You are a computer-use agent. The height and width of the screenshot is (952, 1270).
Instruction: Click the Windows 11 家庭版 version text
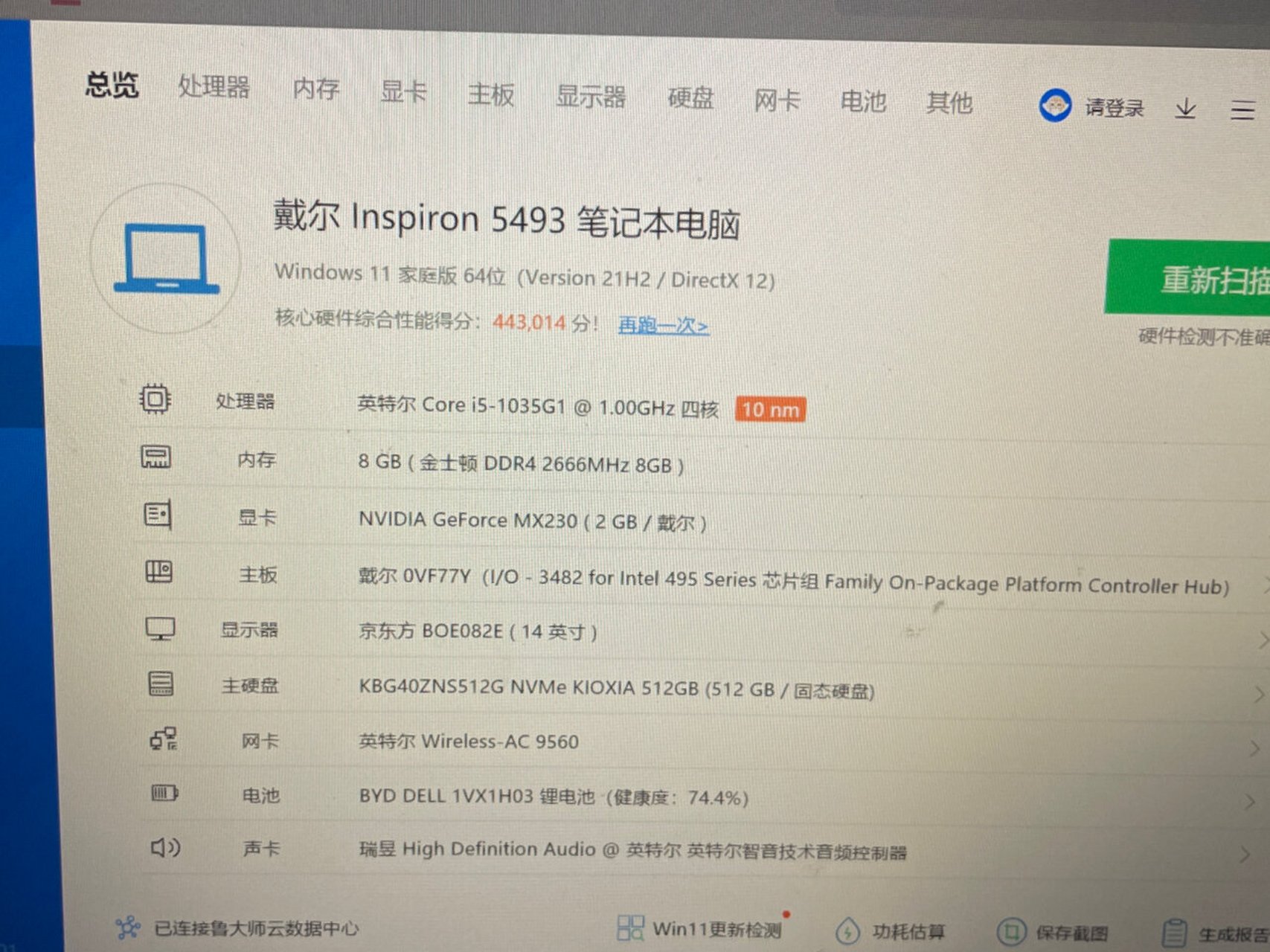pyautogui.click(x=525, y=277)
